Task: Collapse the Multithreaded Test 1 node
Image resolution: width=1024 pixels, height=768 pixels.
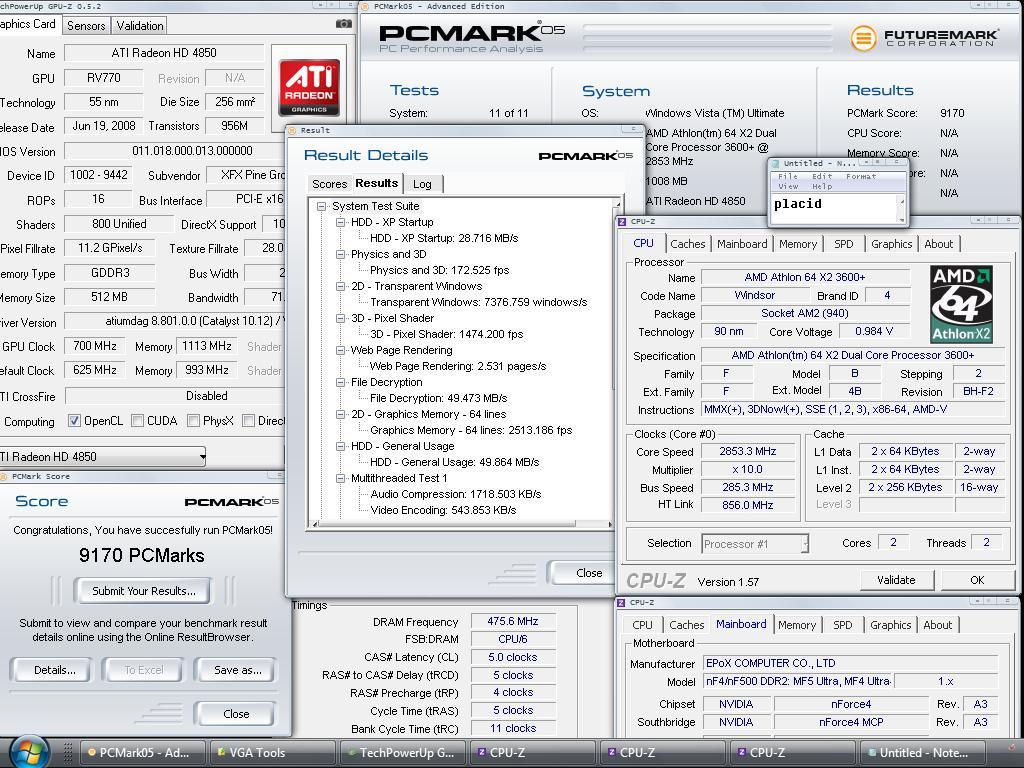Action: tap(340, 478)
